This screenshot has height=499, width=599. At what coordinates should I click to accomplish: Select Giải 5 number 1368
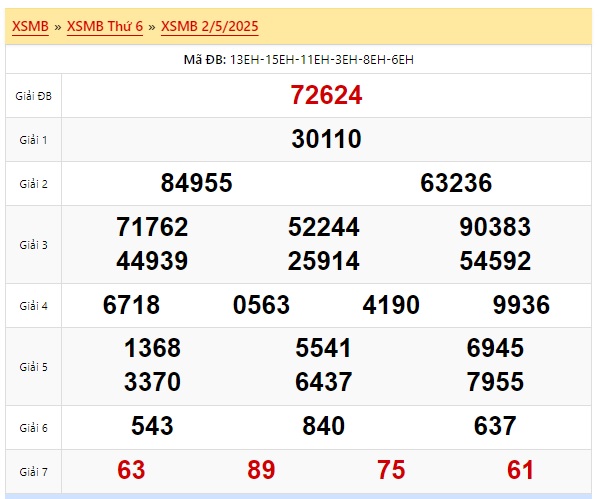[x=152, y=348]
